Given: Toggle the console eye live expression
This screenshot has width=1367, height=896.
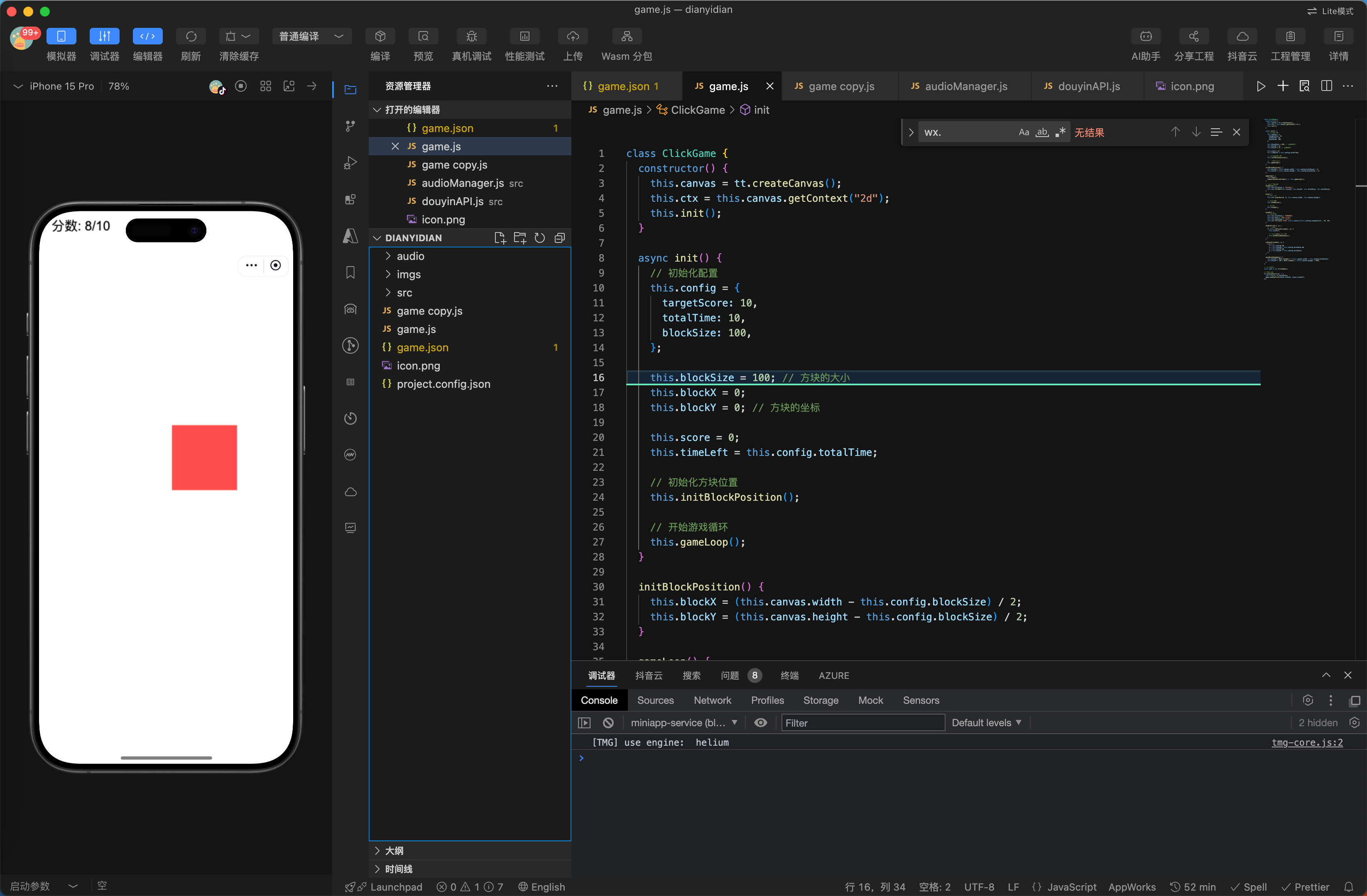Looking at the screenshot, I should 760,722.
